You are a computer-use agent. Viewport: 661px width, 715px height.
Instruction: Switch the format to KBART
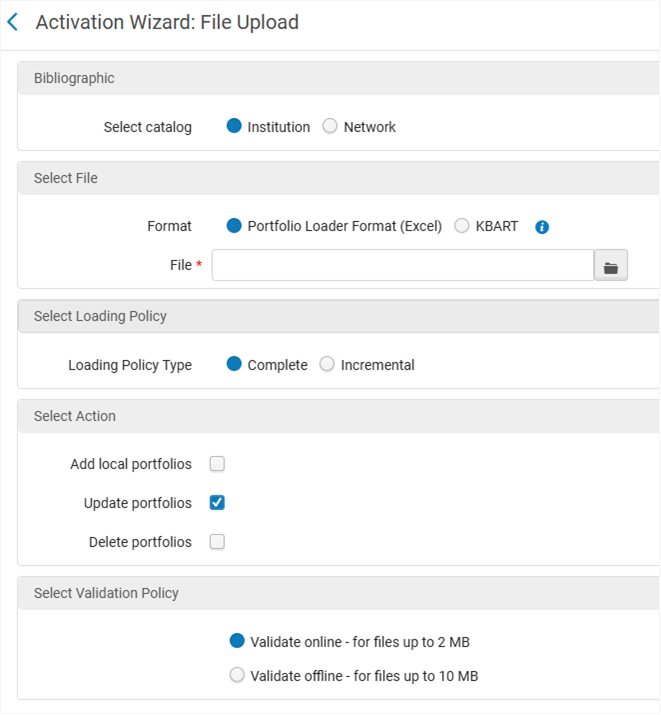coord(462,226)
